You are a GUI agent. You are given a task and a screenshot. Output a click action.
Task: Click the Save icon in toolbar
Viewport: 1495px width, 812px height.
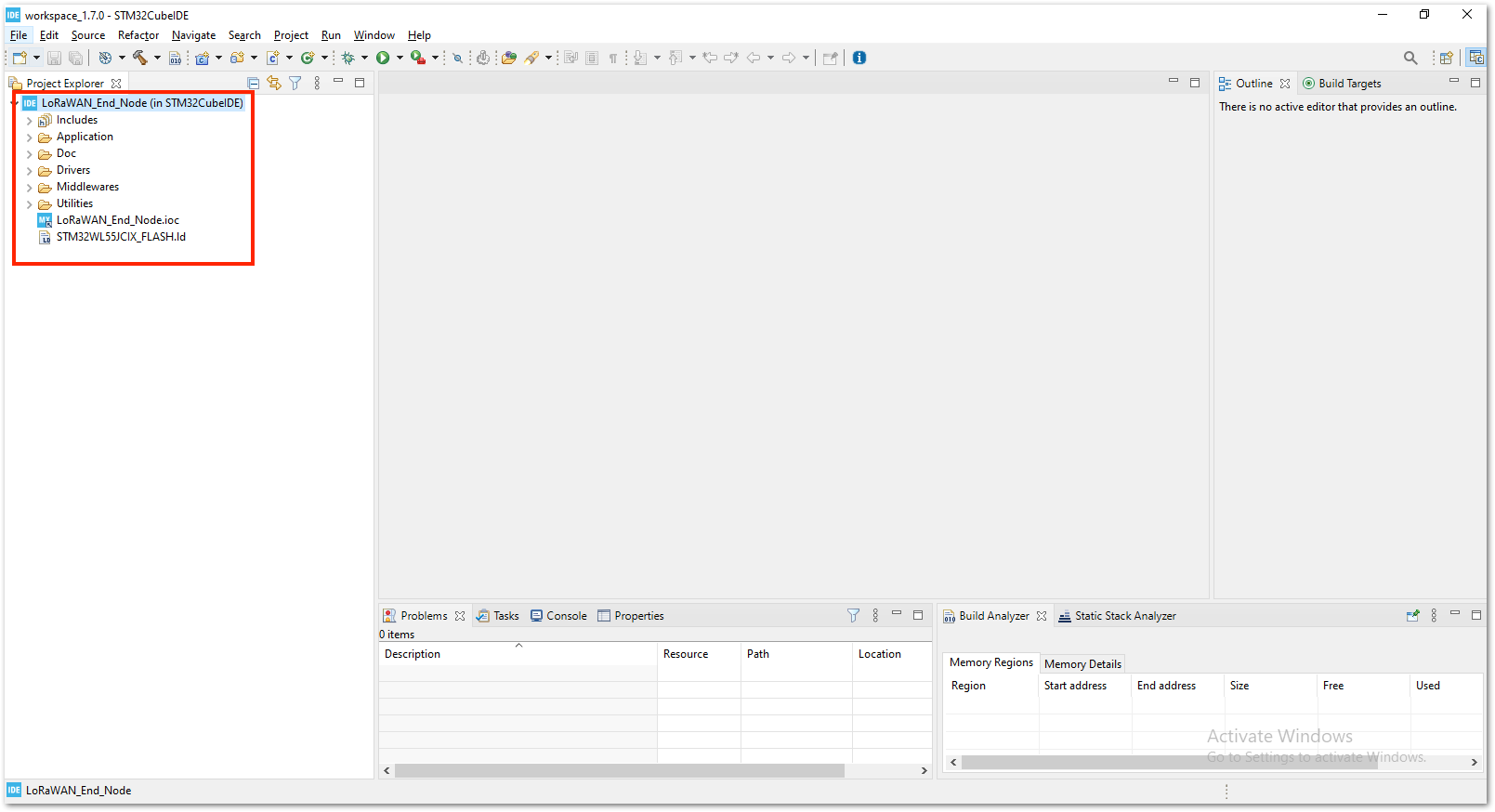coord(54,58)
